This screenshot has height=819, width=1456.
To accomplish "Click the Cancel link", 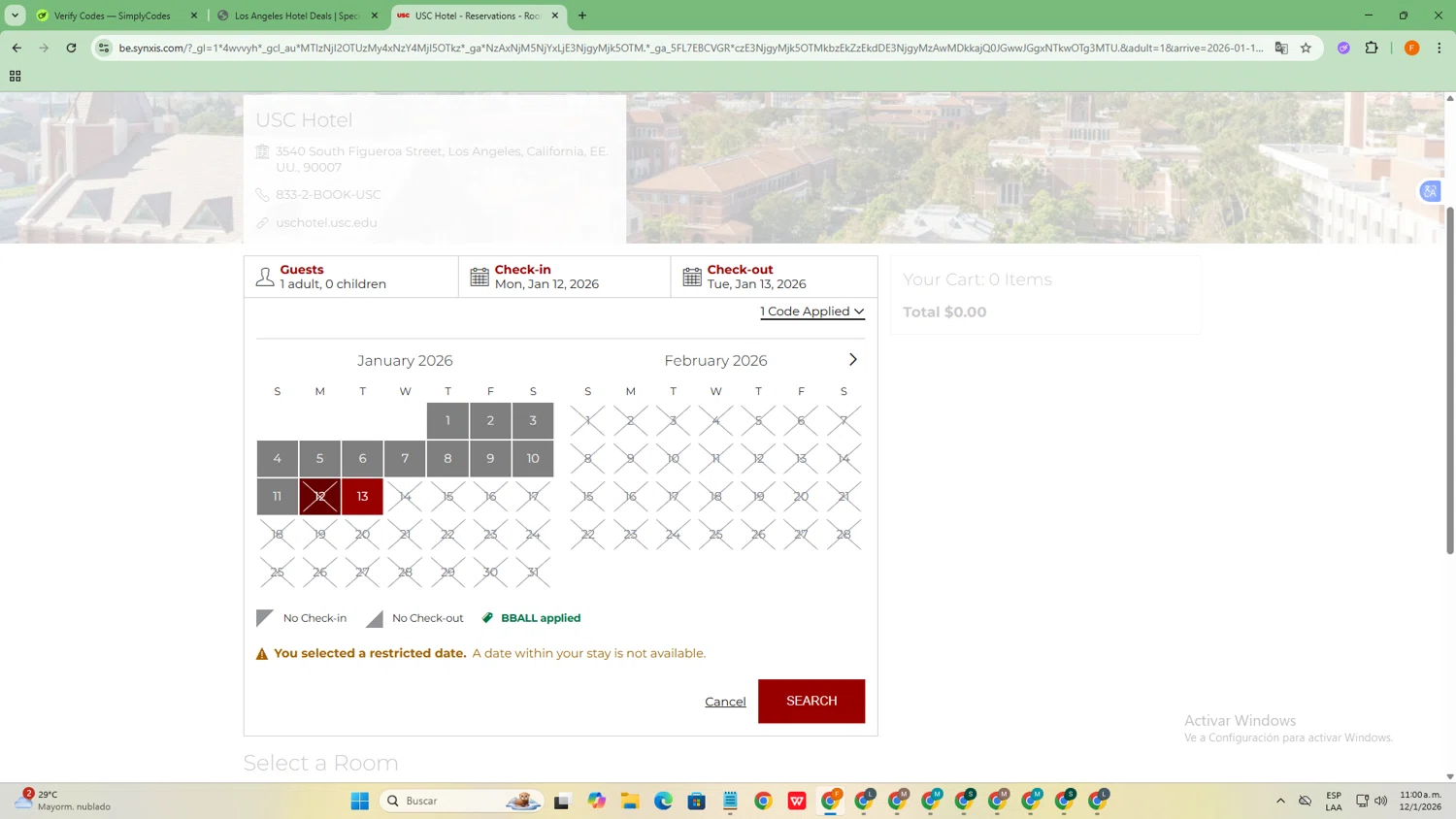I will click(x=725, y=702).
